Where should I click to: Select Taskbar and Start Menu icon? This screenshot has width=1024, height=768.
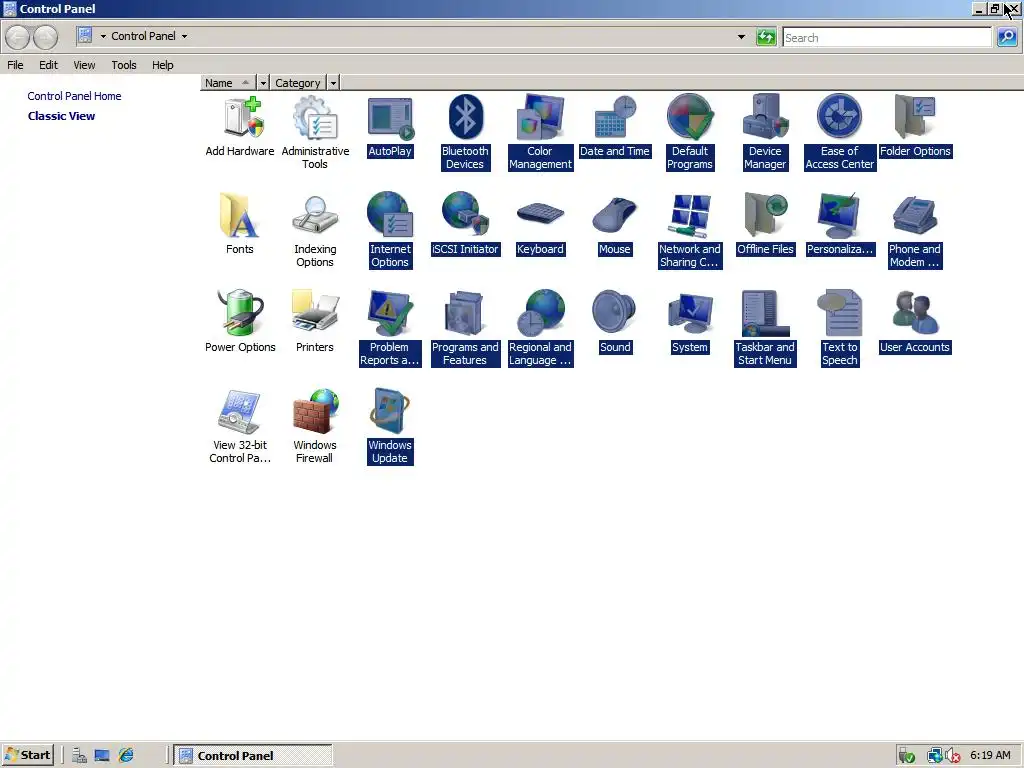pyautogui.click(x=765, y=328)
